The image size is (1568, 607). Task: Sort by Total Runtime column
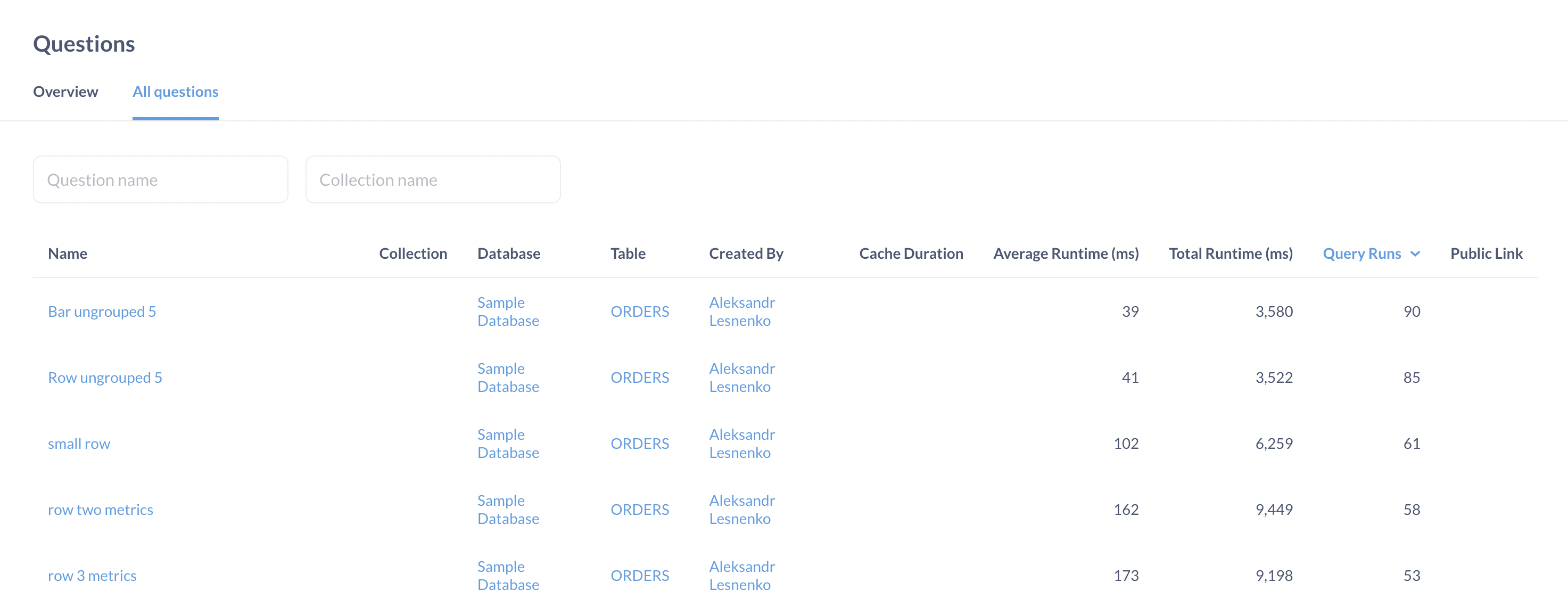pos(1231,253)
